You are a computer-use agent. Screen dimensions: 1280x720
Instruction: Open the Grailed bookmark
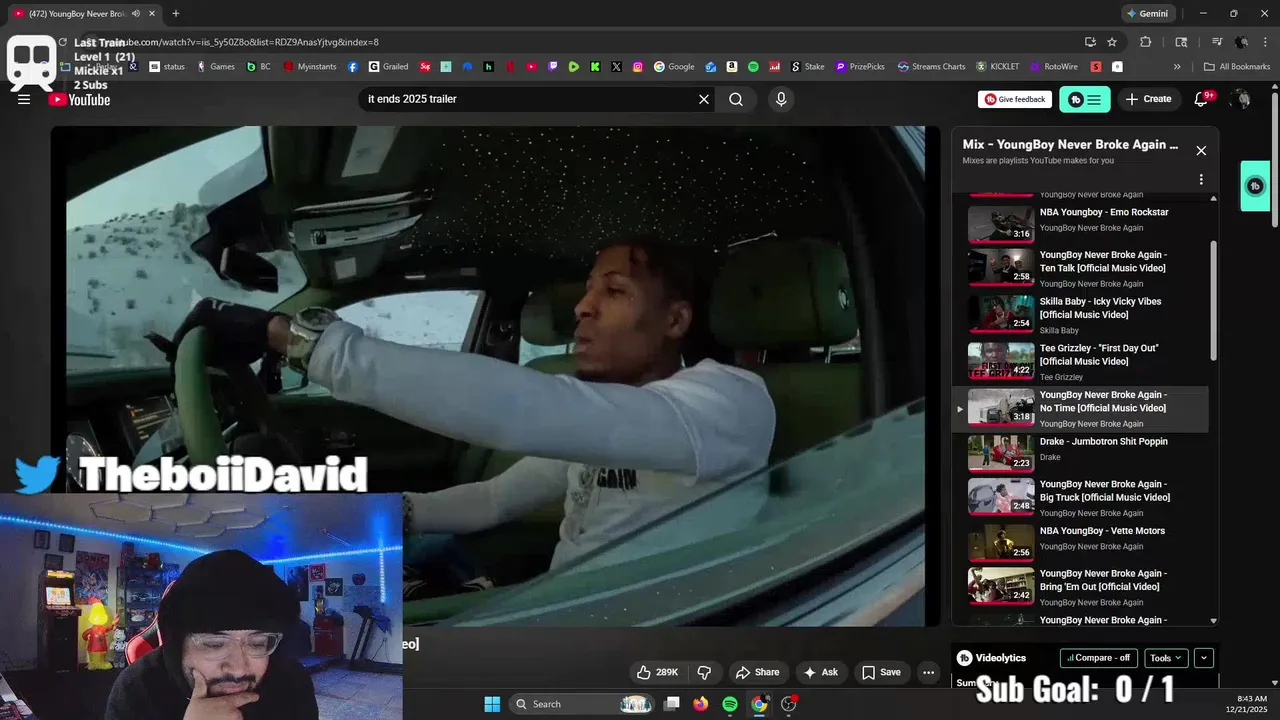pos(389,67)
